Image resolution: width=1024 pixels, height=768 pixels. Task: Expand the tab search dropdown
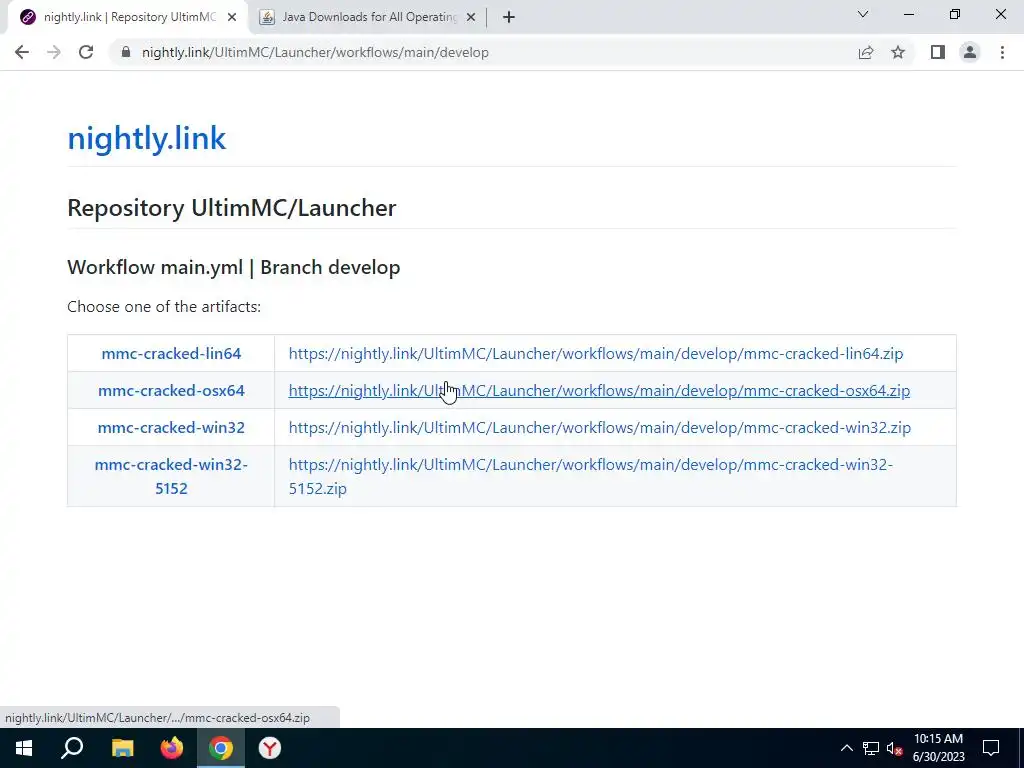(863, 14)
